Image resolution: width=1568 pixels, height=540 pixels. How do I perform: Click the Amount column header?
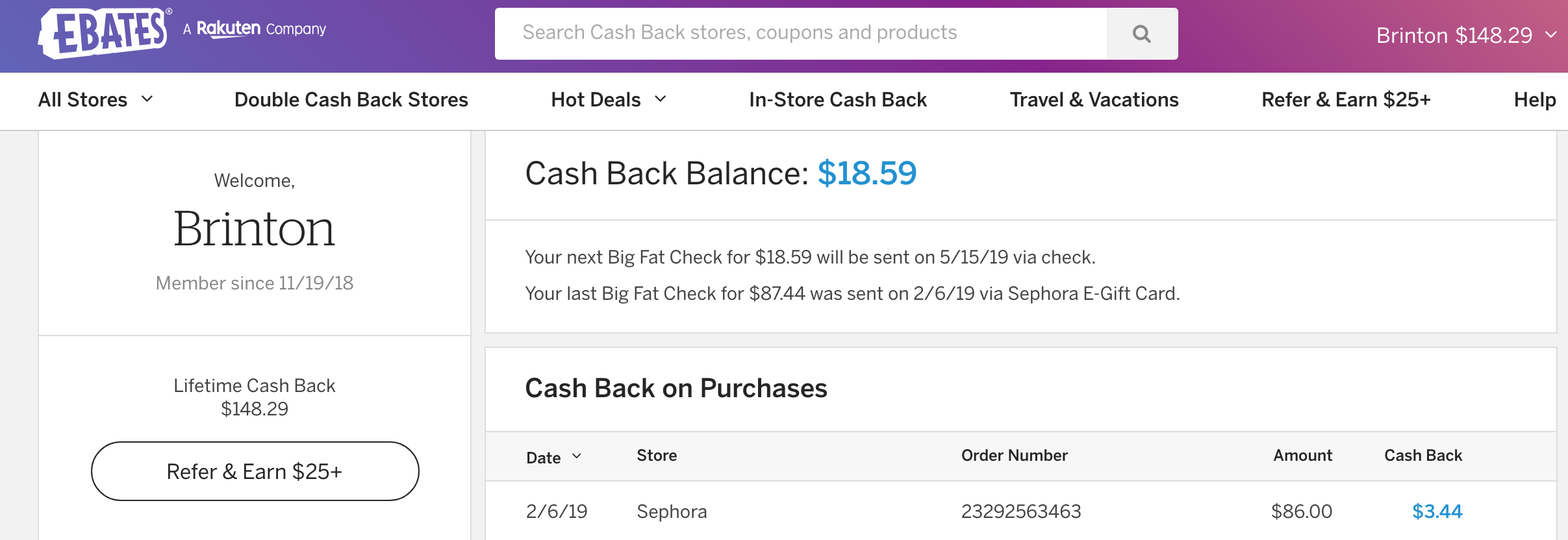[1302, 456]
